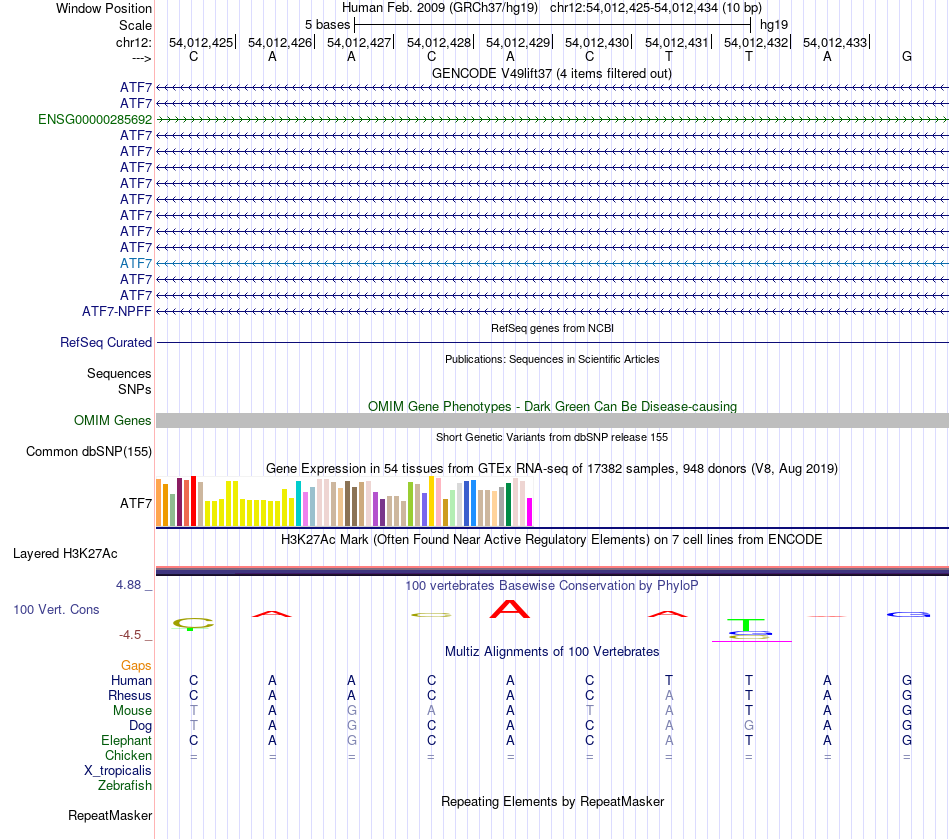Click the Human Feb. 2009 (GRCh37/hg19) header
The width and height of the screenshot is (950, 839).
coord(440,8)
